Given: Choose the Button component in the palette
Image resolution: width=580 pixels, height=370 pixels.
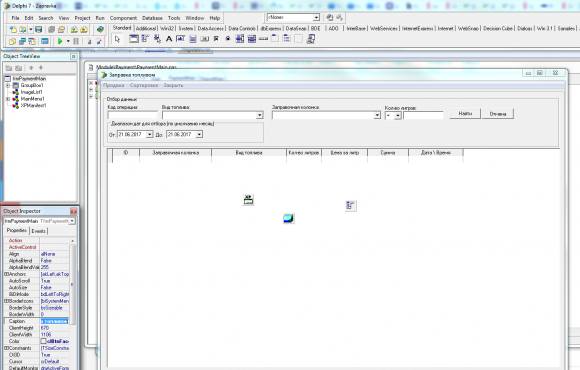Looking at the screenshot, I should click(x=205, y=39).
